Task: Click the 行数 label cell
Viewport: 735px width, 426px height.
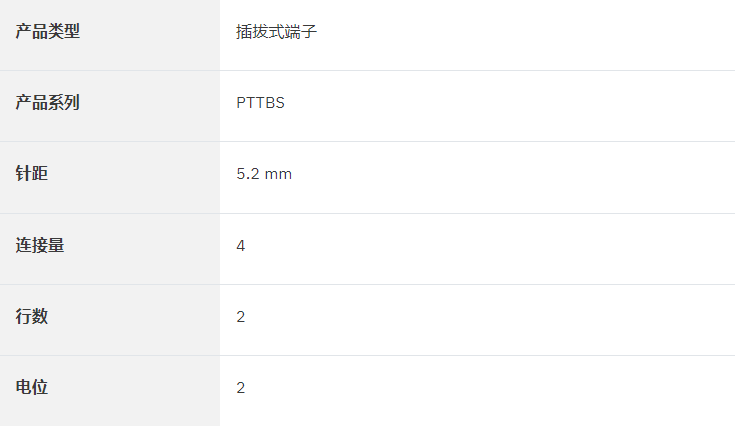Action: (x=110, y=320)
